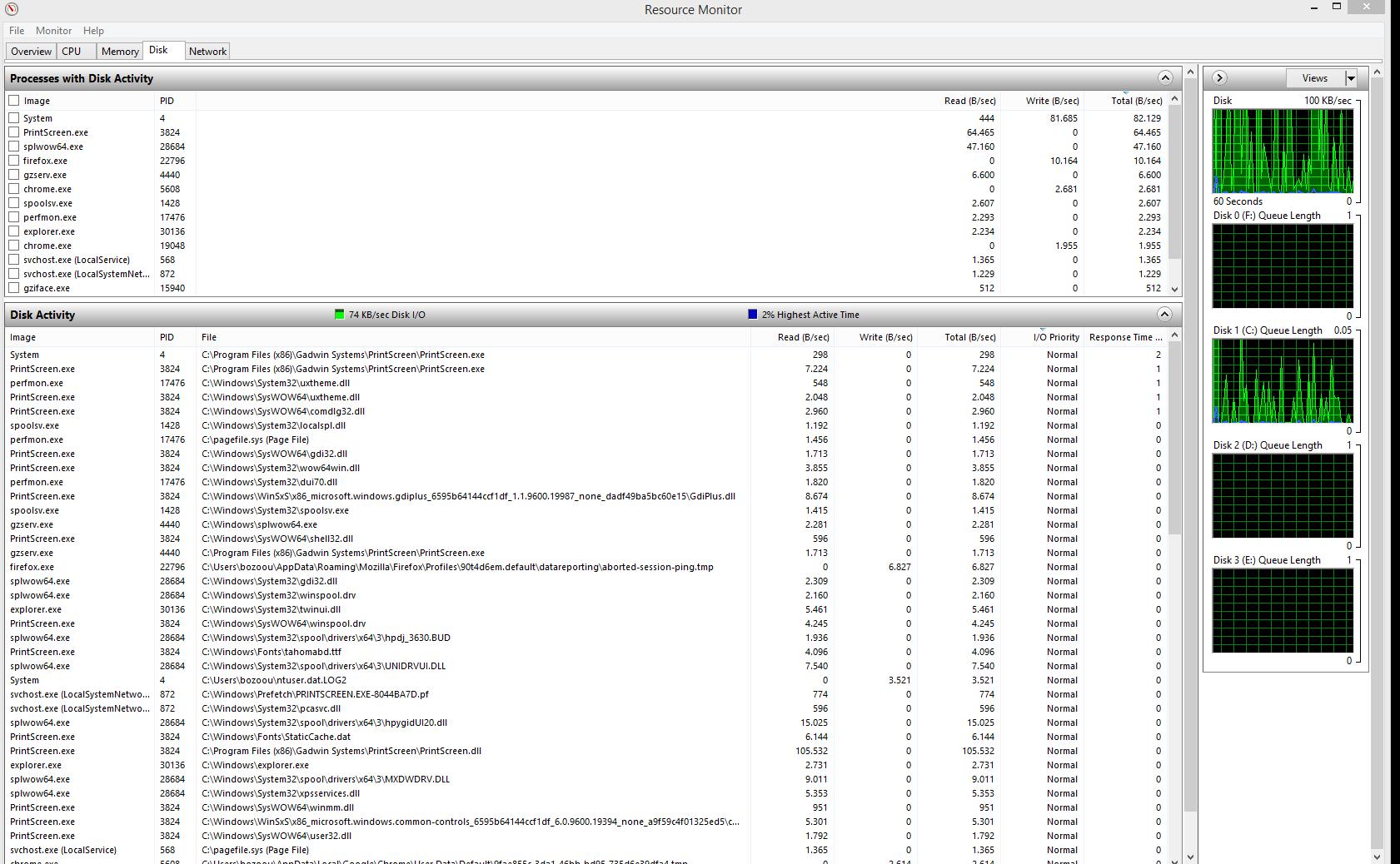
Task: Check the perfmon.exe process checkbox
Action: 14,217
